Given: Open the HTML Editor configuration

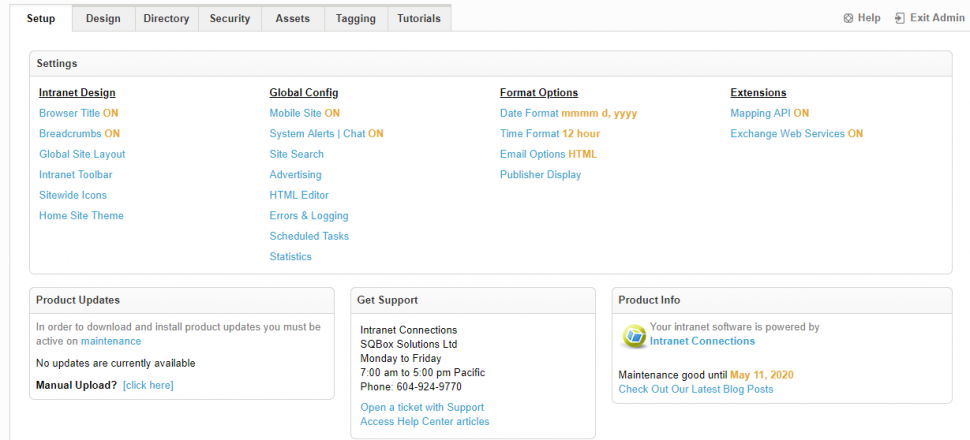Looking at the screenshot, I should tap(299, 195).
